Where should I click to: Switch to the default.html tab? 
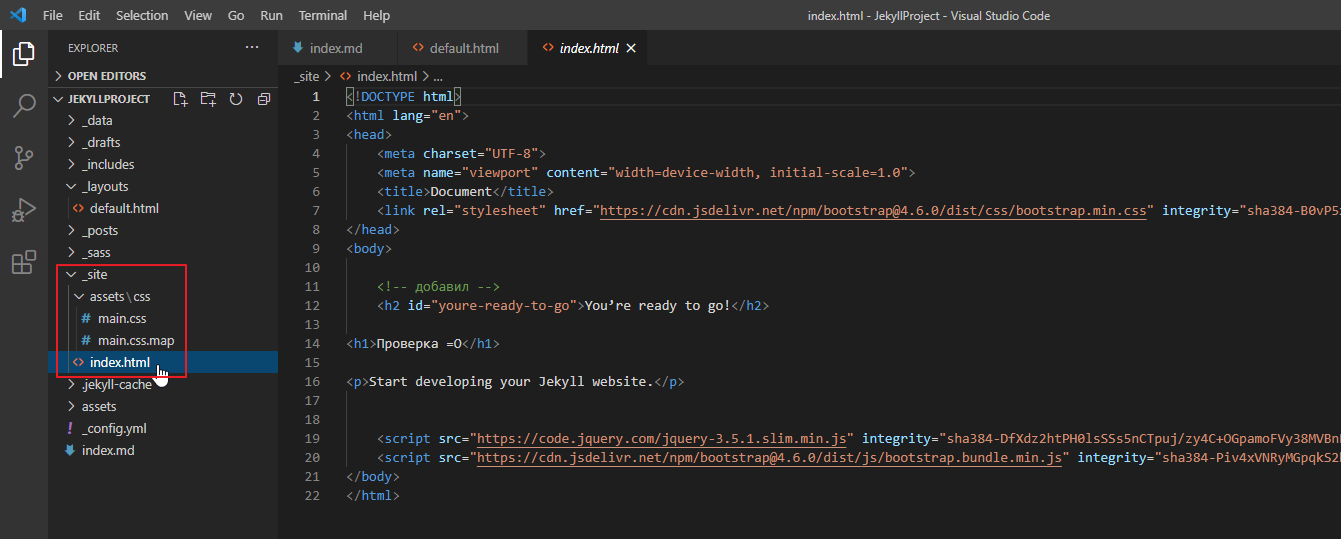pos(463,48)
